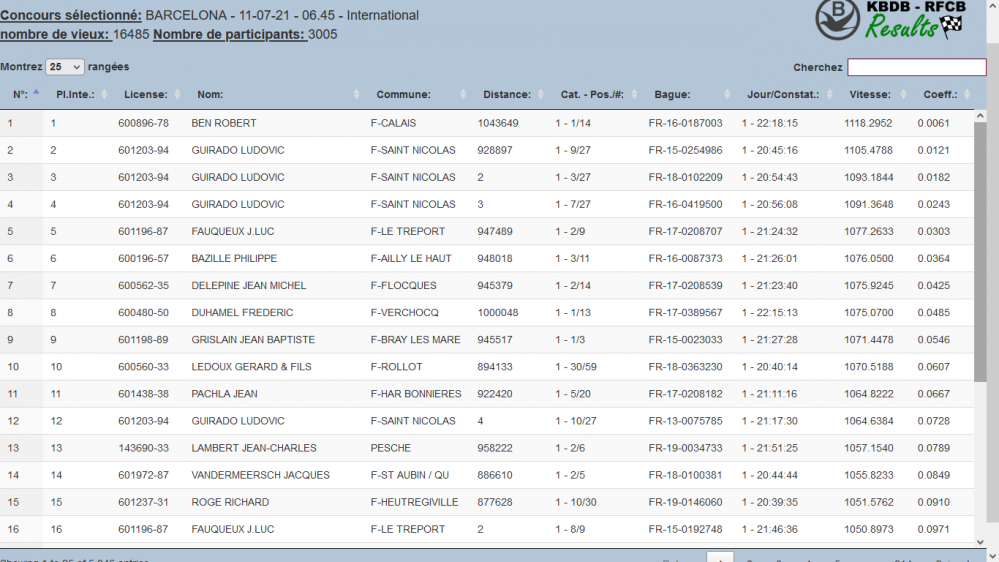
Task: Click license number 600560-33
Action: pos(143,367)
